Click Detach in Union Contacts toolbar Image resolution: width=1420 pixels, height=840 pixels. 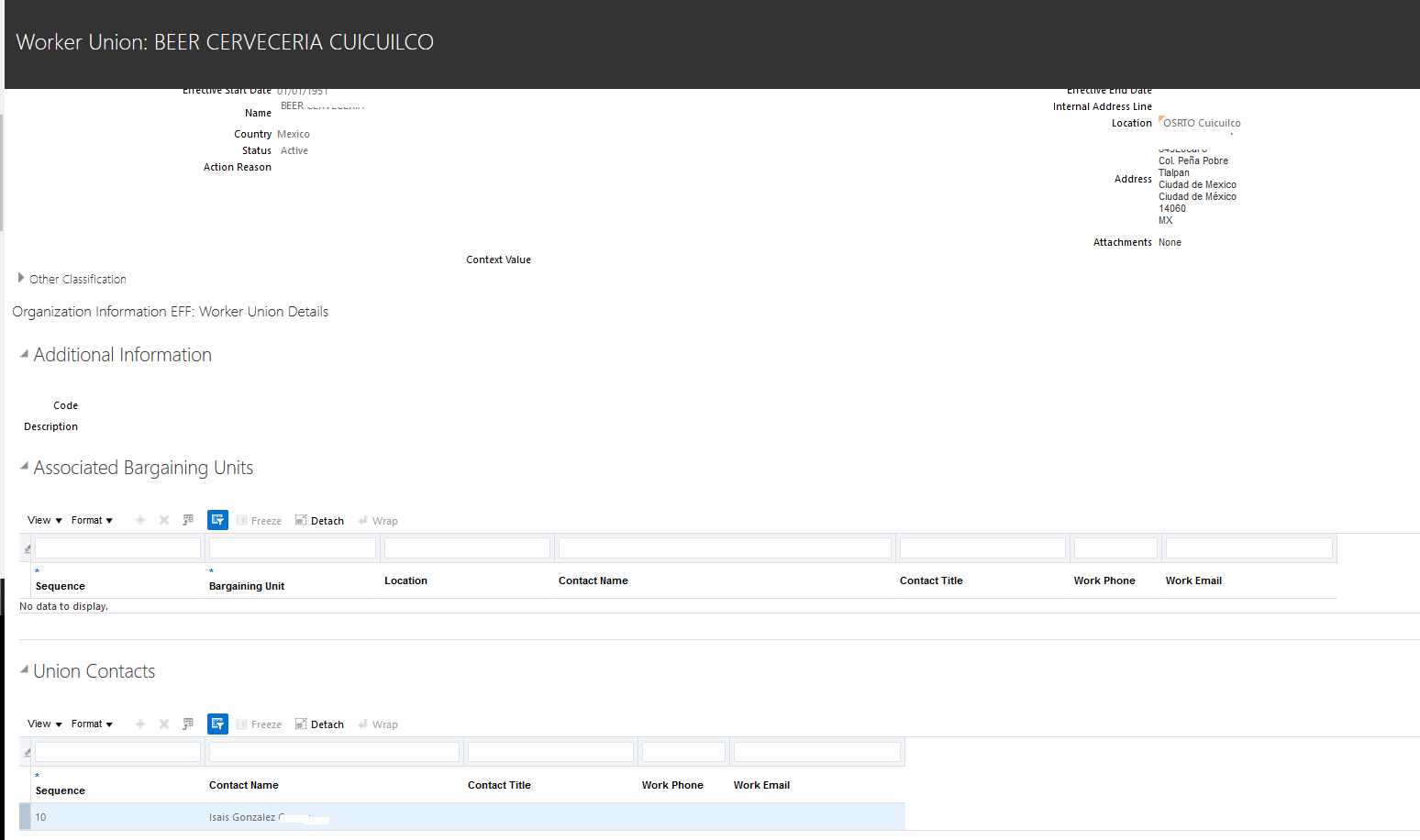point(319,724)
